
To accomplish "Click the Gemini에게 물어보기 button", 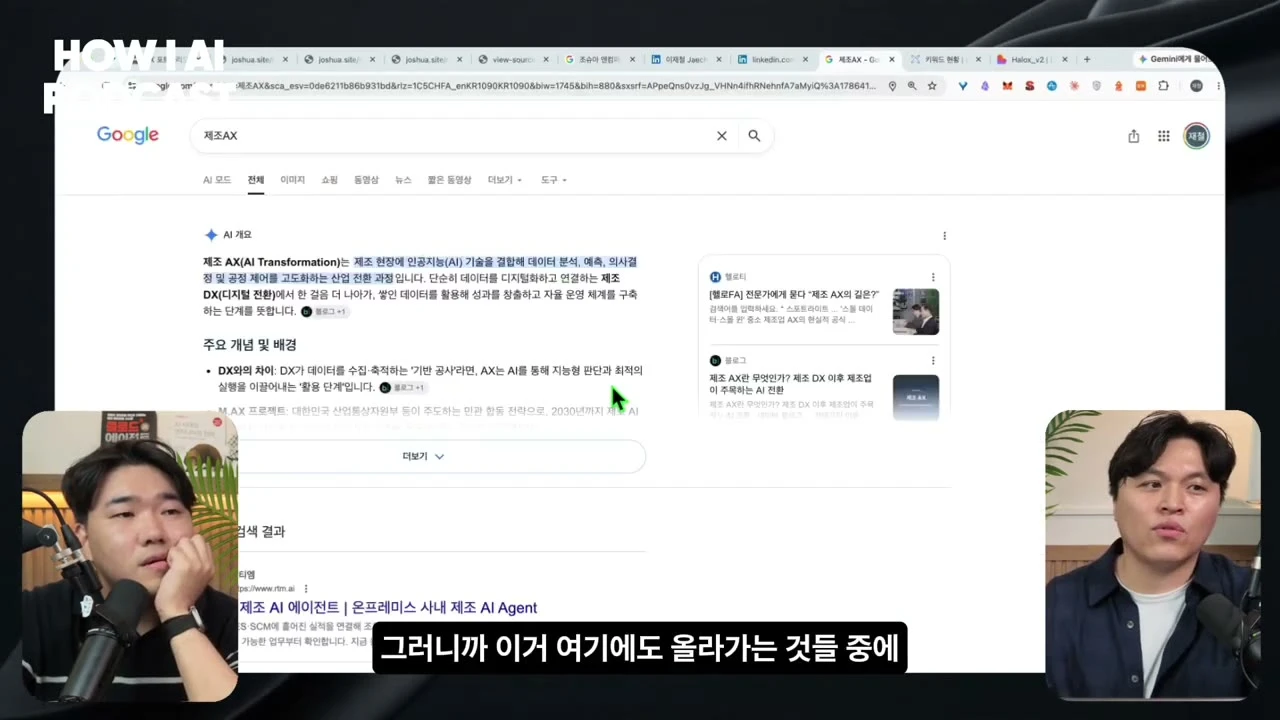I will pos(1177,60).
